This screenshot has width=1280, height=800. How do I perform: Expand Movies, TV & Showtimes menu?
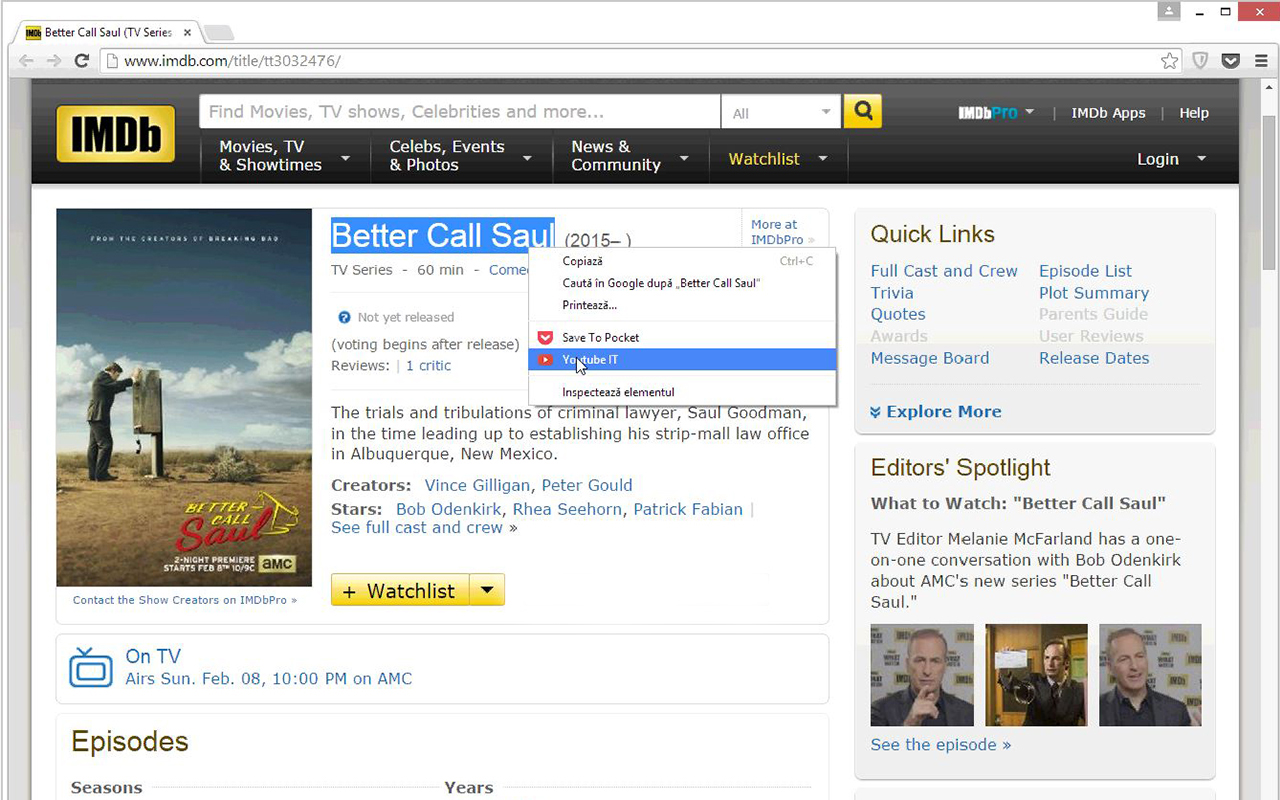tap(286, 156)
